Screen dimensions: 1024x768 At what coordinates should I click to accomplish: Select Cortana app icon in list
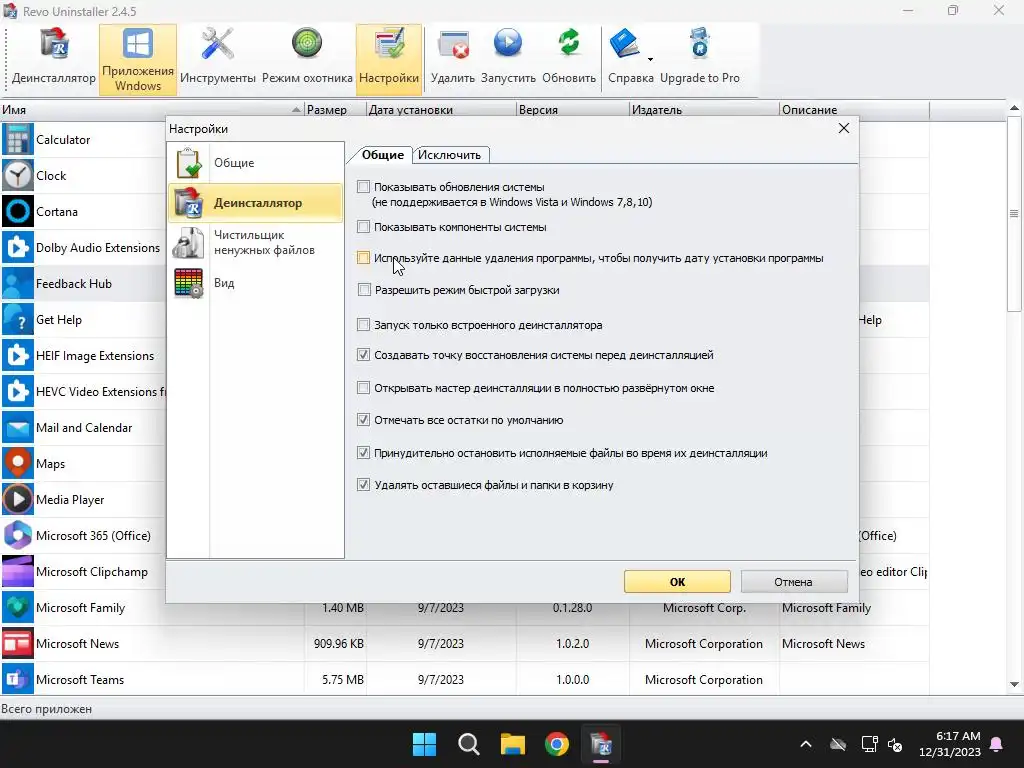coord(18,212)
